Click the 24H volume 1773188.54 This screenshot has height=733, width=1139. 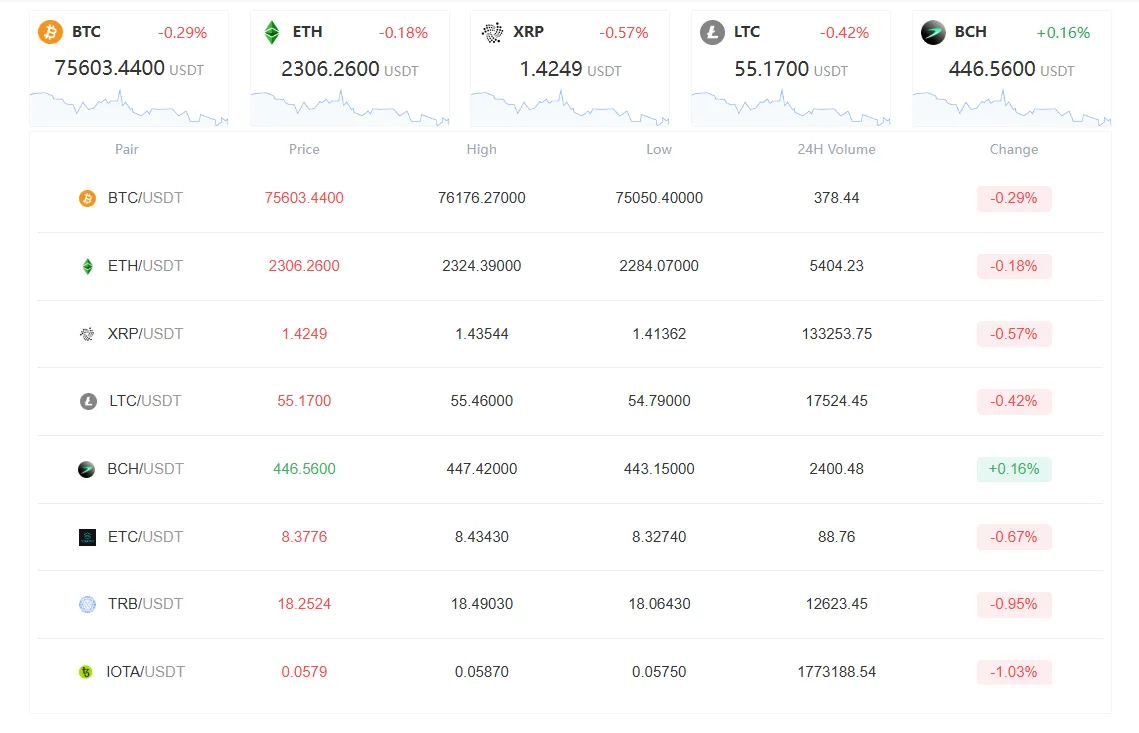(x=836, y=671)
